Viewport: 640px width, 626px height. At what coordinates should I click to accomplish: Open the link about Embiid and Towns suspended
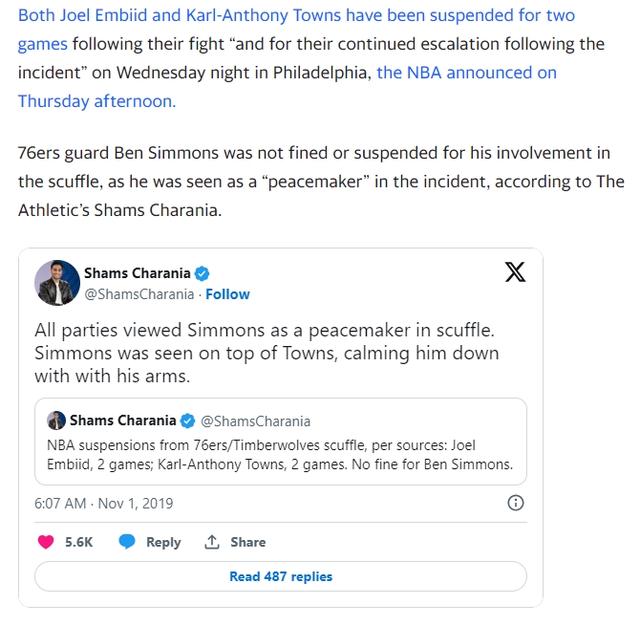(x=310, y=18)
